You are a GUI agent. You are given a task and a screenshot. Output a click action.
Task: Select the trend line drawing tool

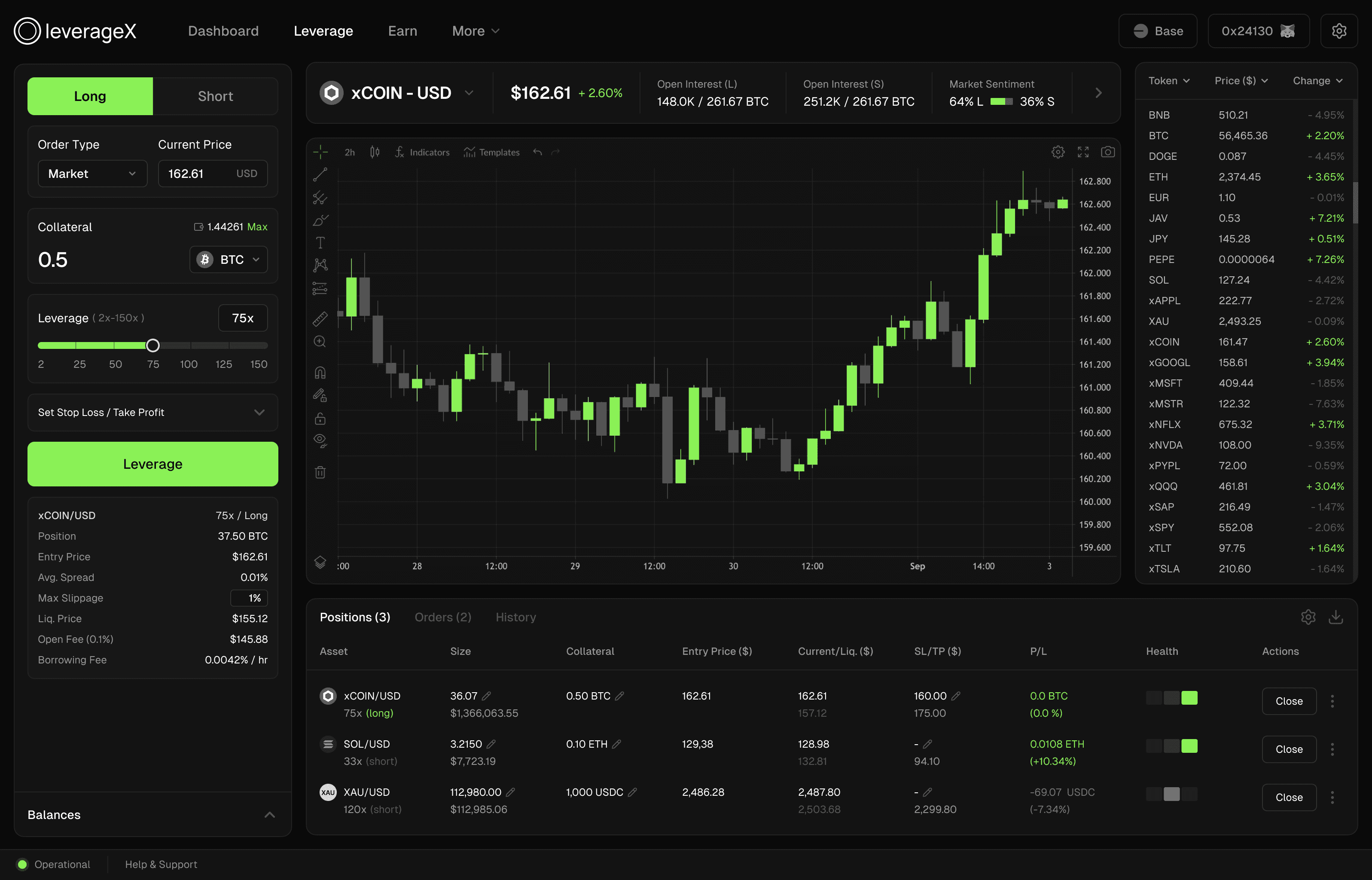320,175
